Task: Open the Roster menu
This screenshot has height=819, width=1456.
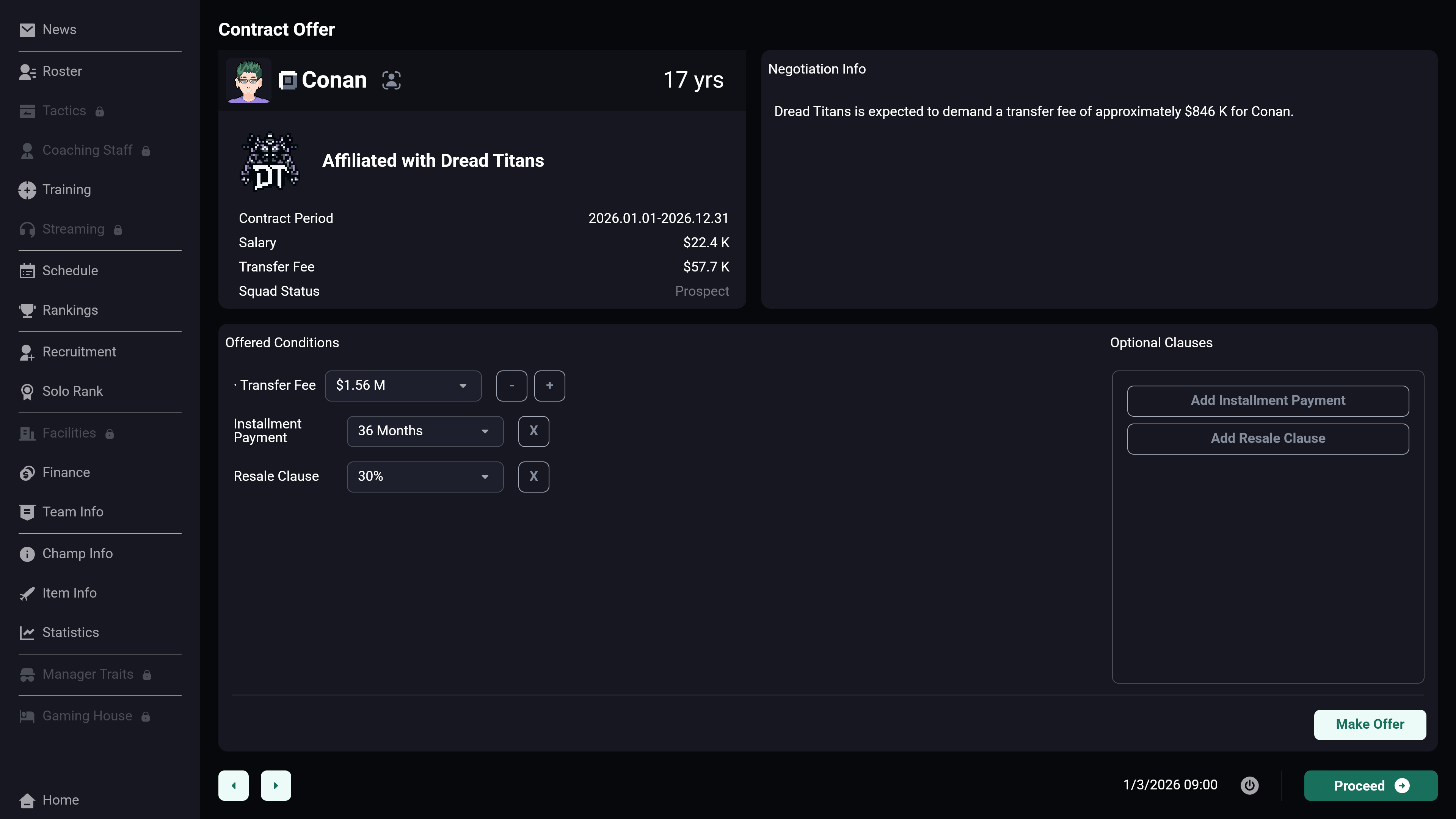Action: (62, 72)
